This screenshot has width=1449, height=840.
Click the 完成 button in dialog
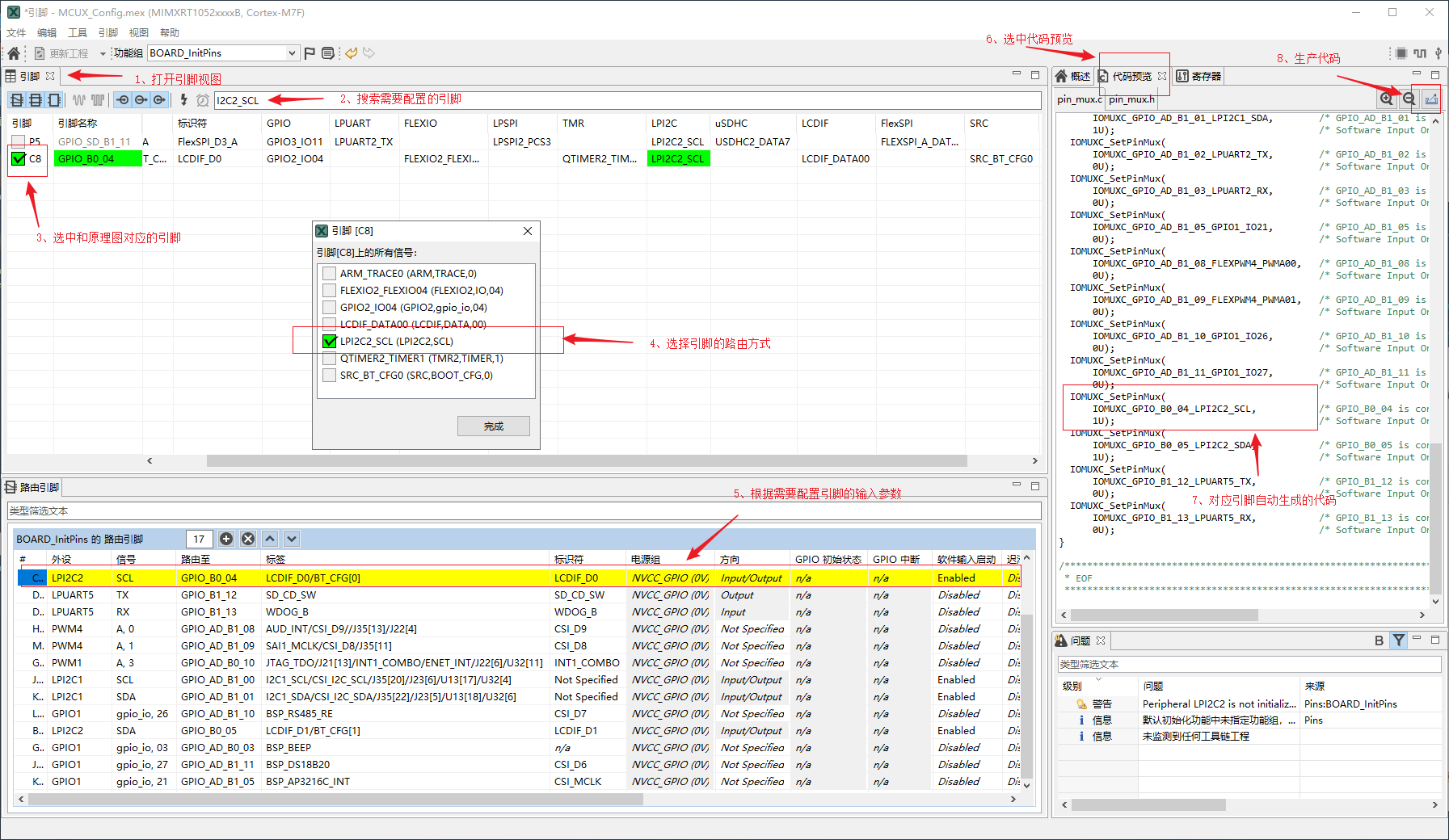[x=493, y=426]
